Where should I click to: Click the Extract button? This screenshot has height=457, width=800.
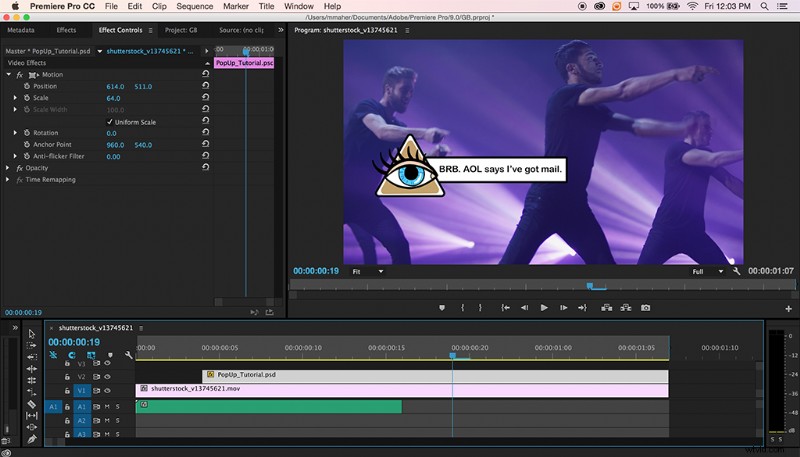pos(626,308)
